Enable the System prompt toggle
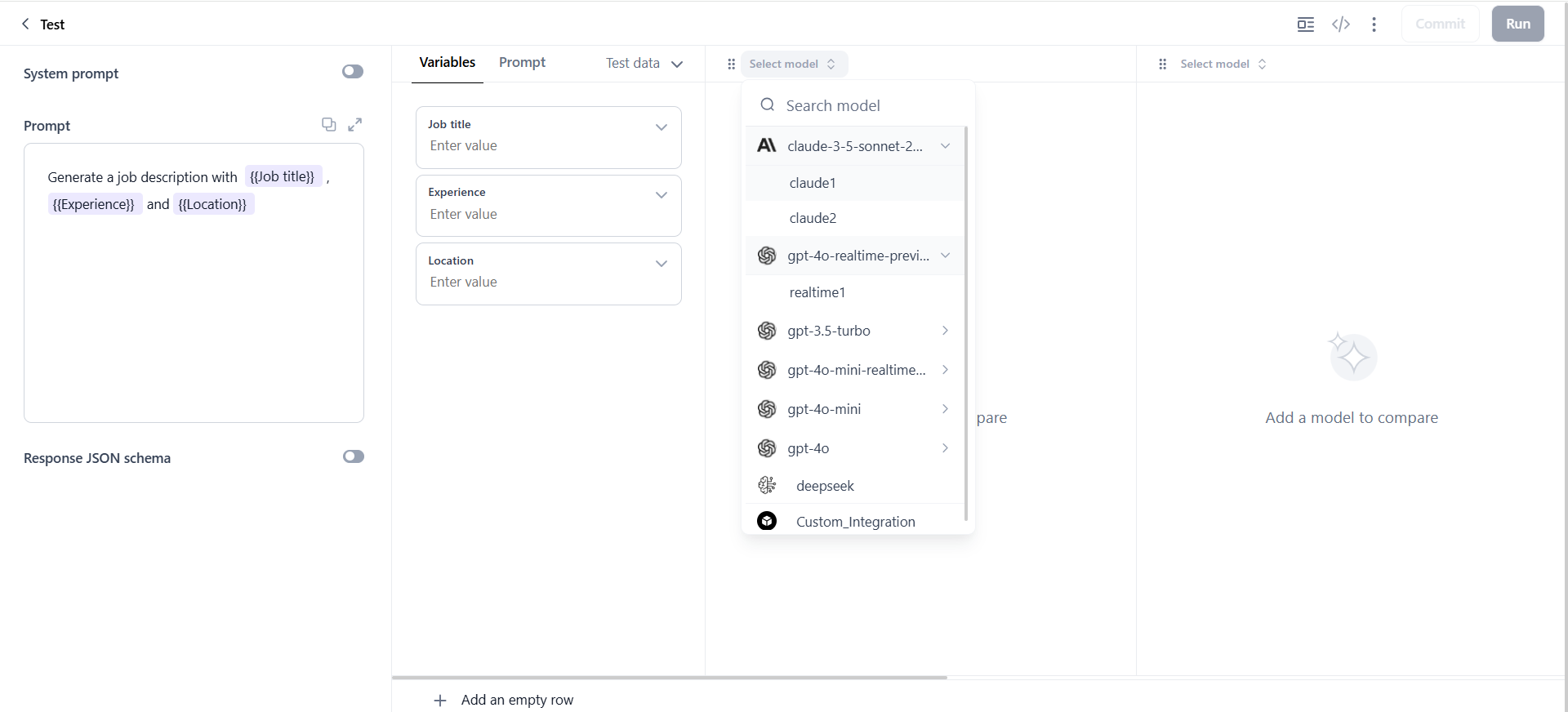The image size is (1568, 712). click(x=353, y=72)
